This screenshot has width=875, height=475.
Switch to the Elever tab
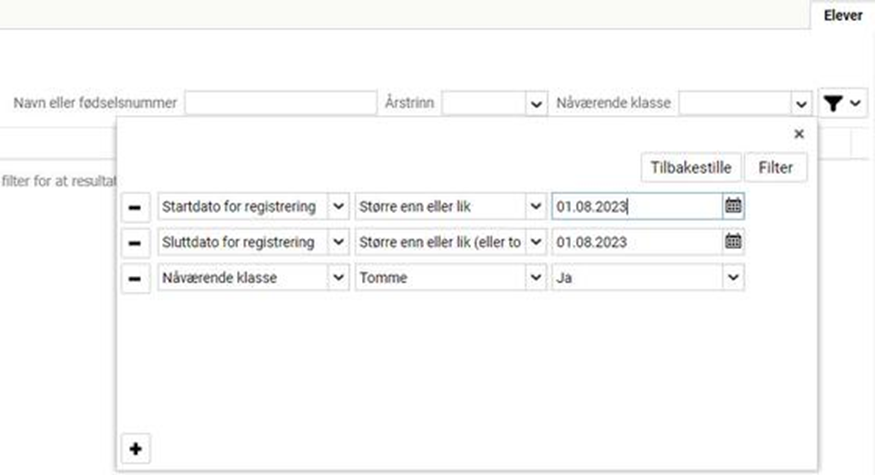click(x=842, y=16)
